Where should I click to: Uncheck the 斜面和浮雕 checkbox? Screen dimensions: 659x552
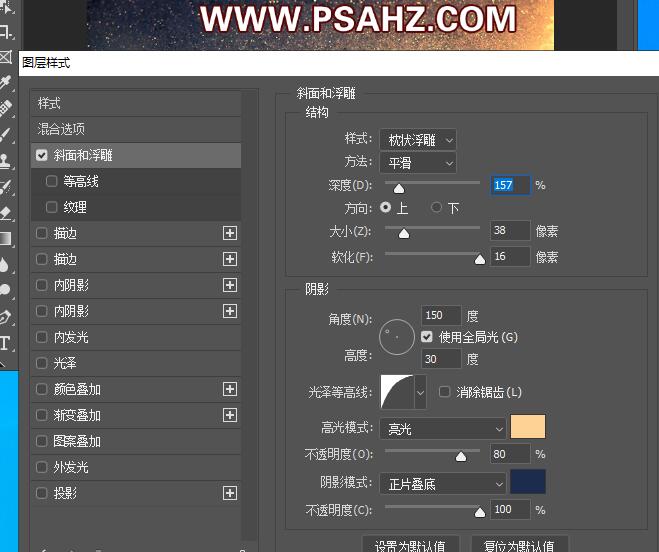pyautogui.click(x=42, y=155)
